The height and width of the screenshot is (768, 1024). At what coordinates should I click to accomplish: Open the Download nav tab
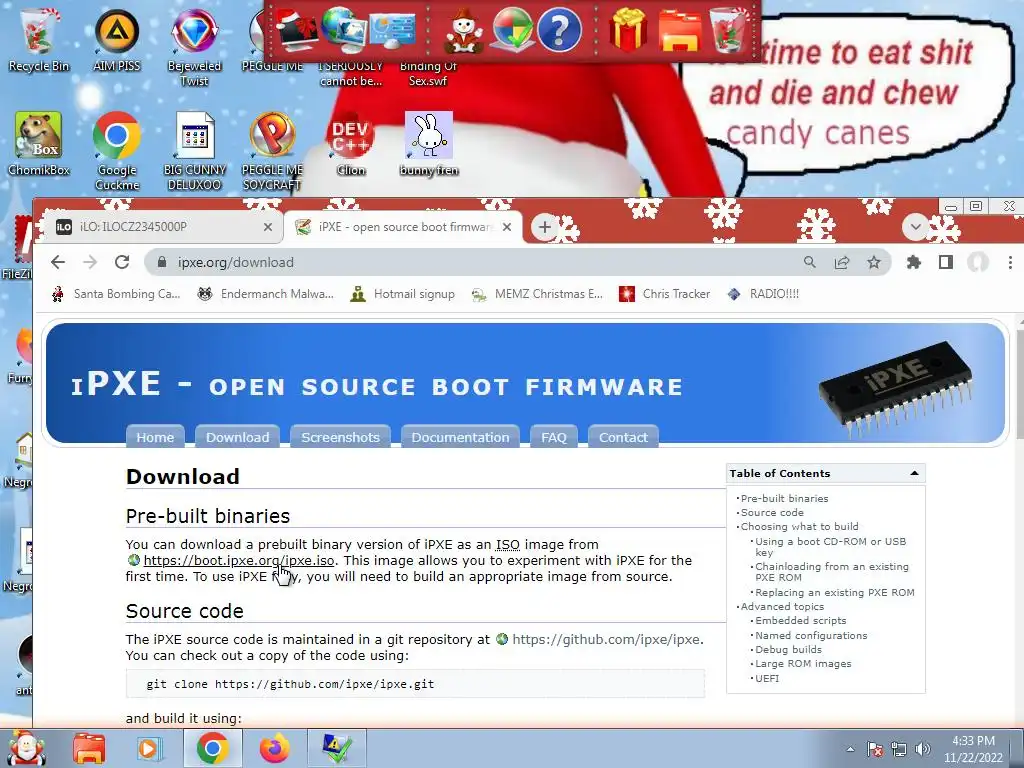click(x=238, y=437)
